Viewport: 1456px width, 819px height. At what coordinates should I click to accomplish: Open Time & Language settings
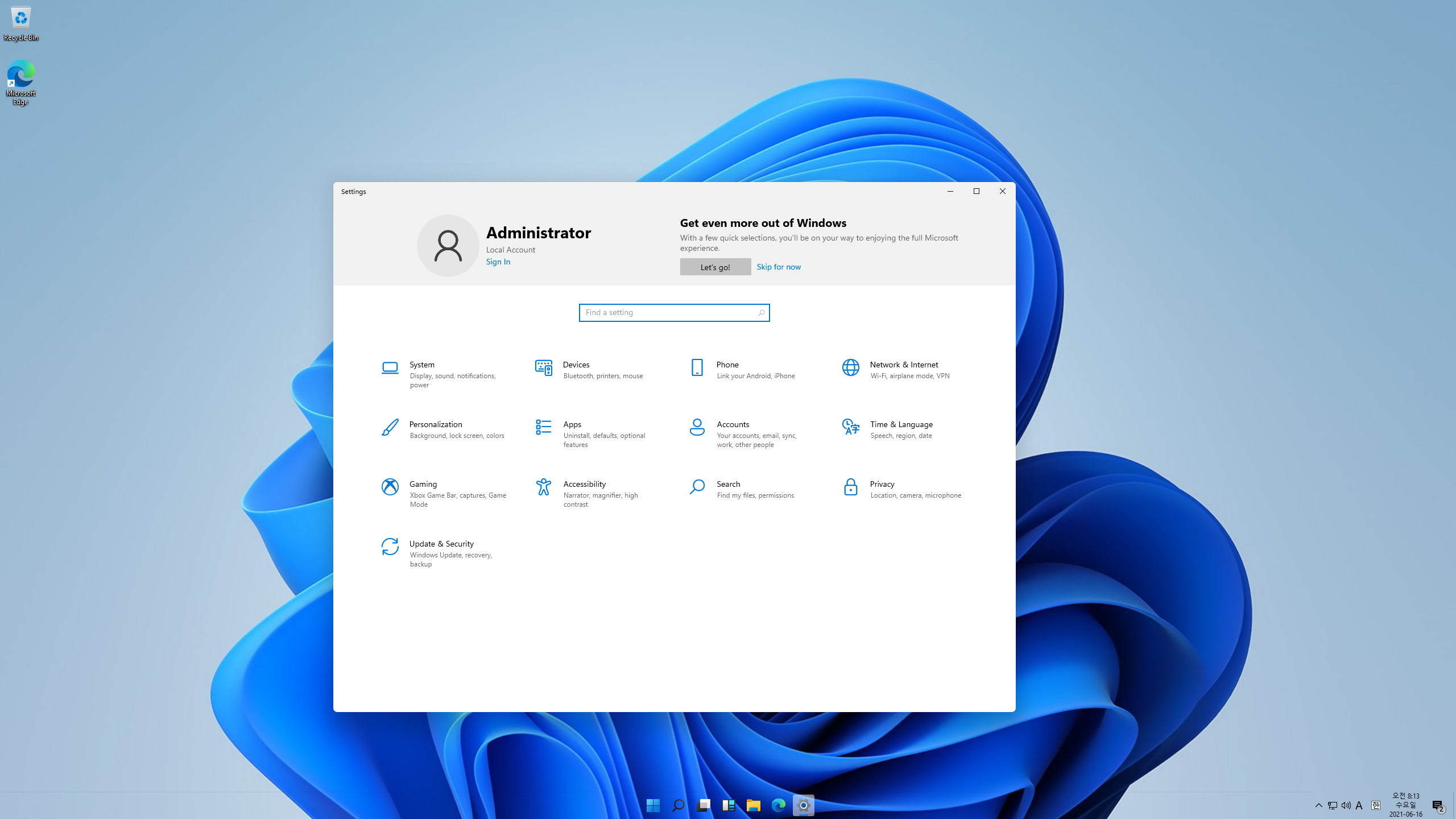pyautogui.click(x=901, y=424)
